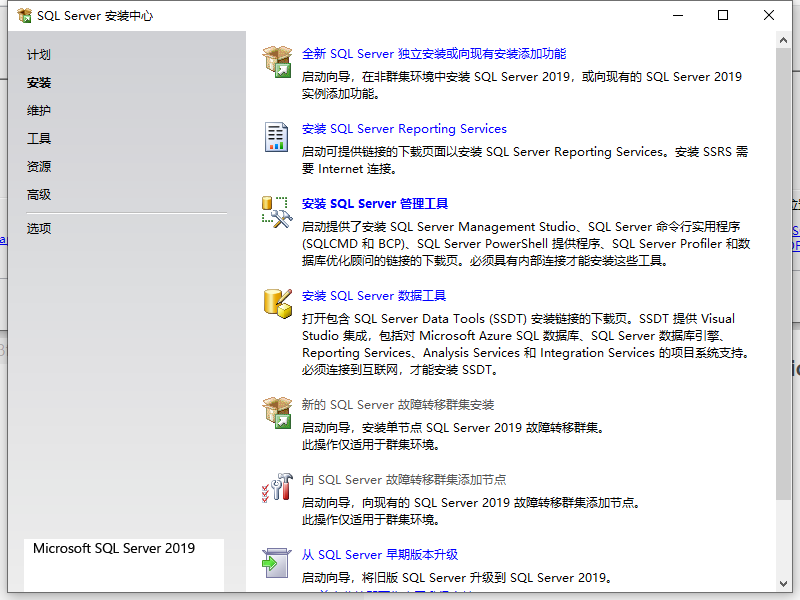Viewport: 800px width, 600px height.
Task: Click the vertical scrollbar thumb
Action: pos(783,274)
